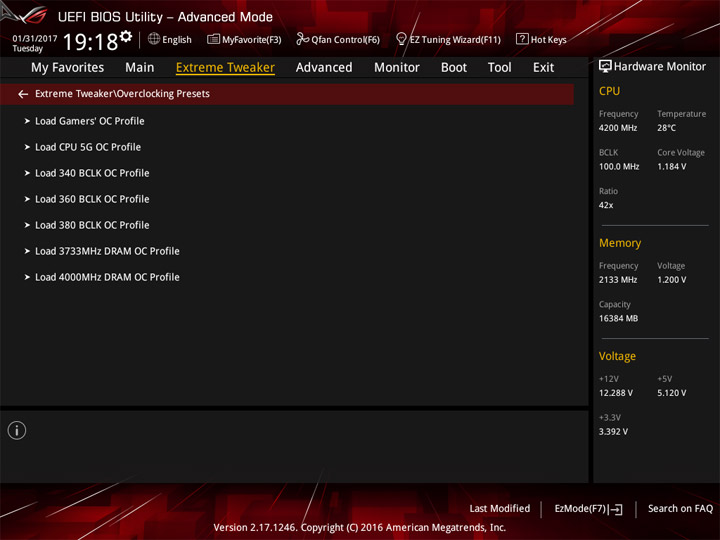
Task: Open the My Favorites tab
Action: coord(68,68)
